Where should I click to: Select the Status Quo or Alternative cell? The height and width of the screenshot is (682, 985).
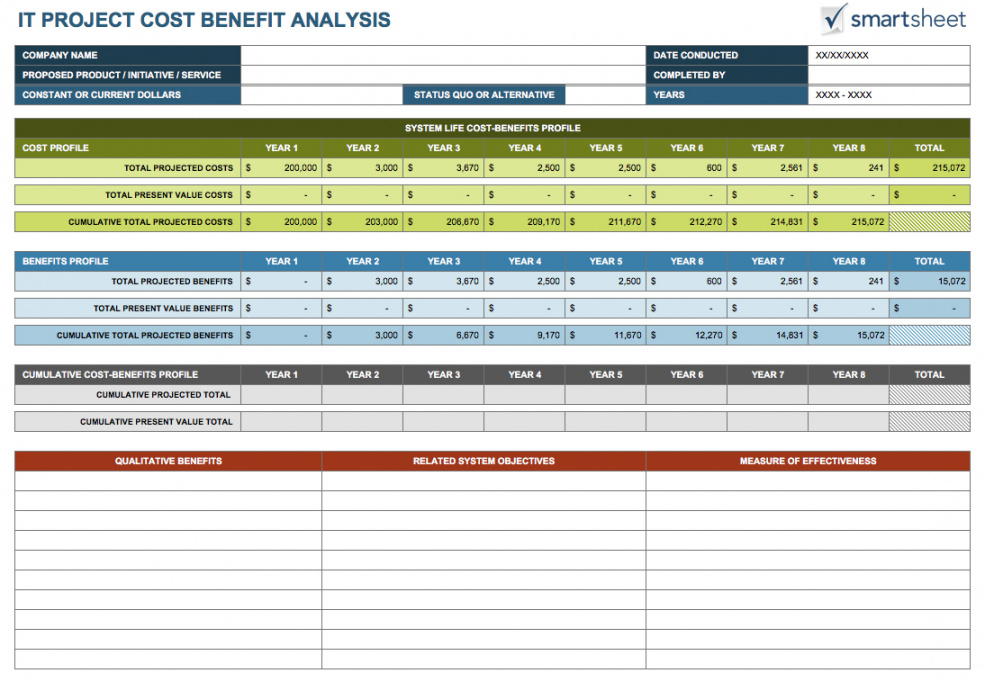[484, 95]
